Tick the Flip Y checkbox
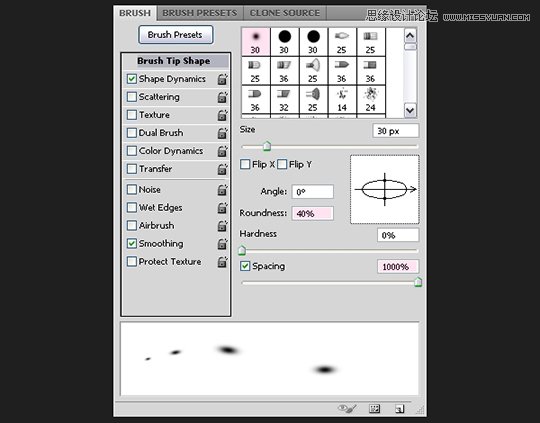 282,164
